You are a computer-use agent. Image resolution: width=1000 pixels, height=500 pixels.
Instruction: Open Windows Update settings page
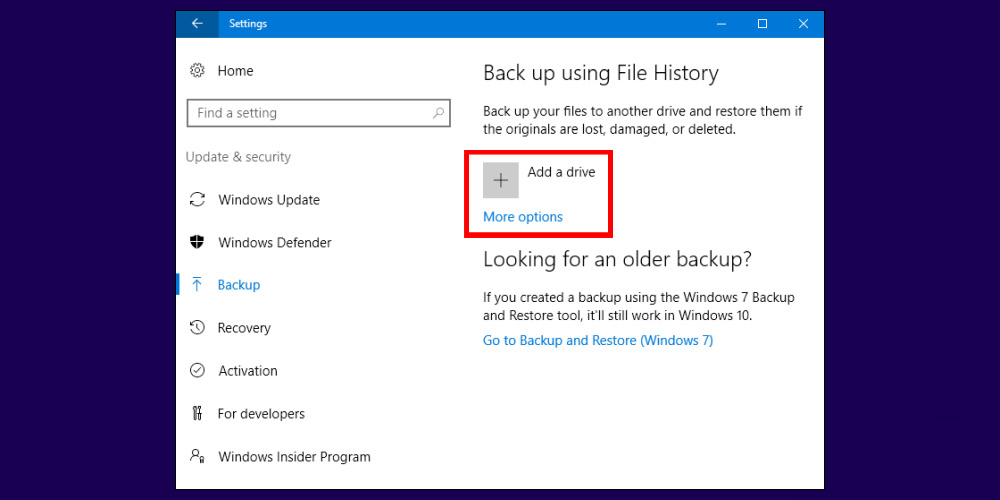click(268, 200)
